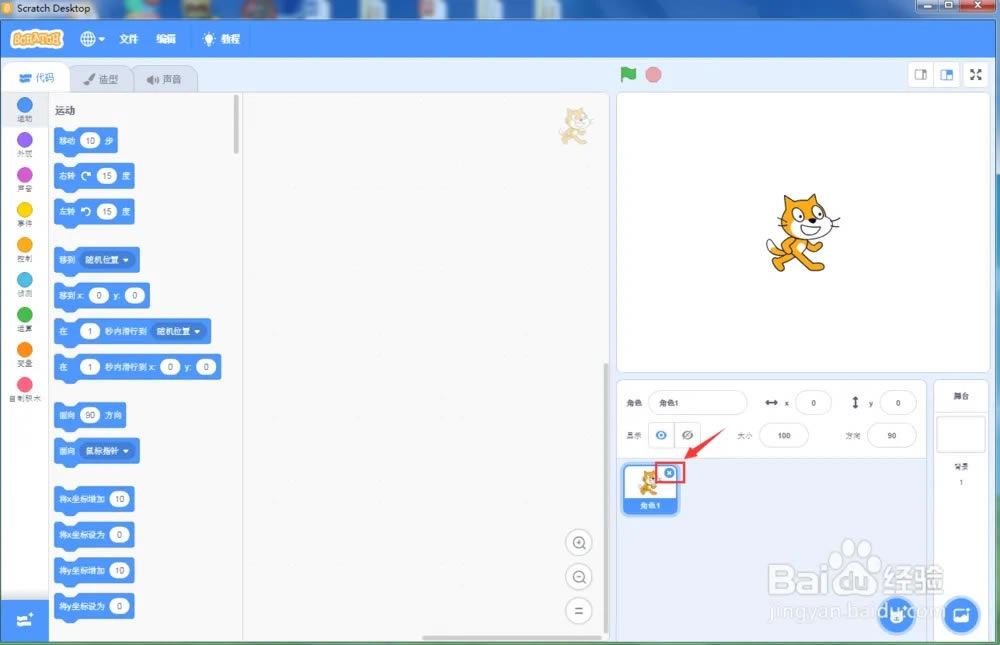Select the orange Control category

click(24, 249)
